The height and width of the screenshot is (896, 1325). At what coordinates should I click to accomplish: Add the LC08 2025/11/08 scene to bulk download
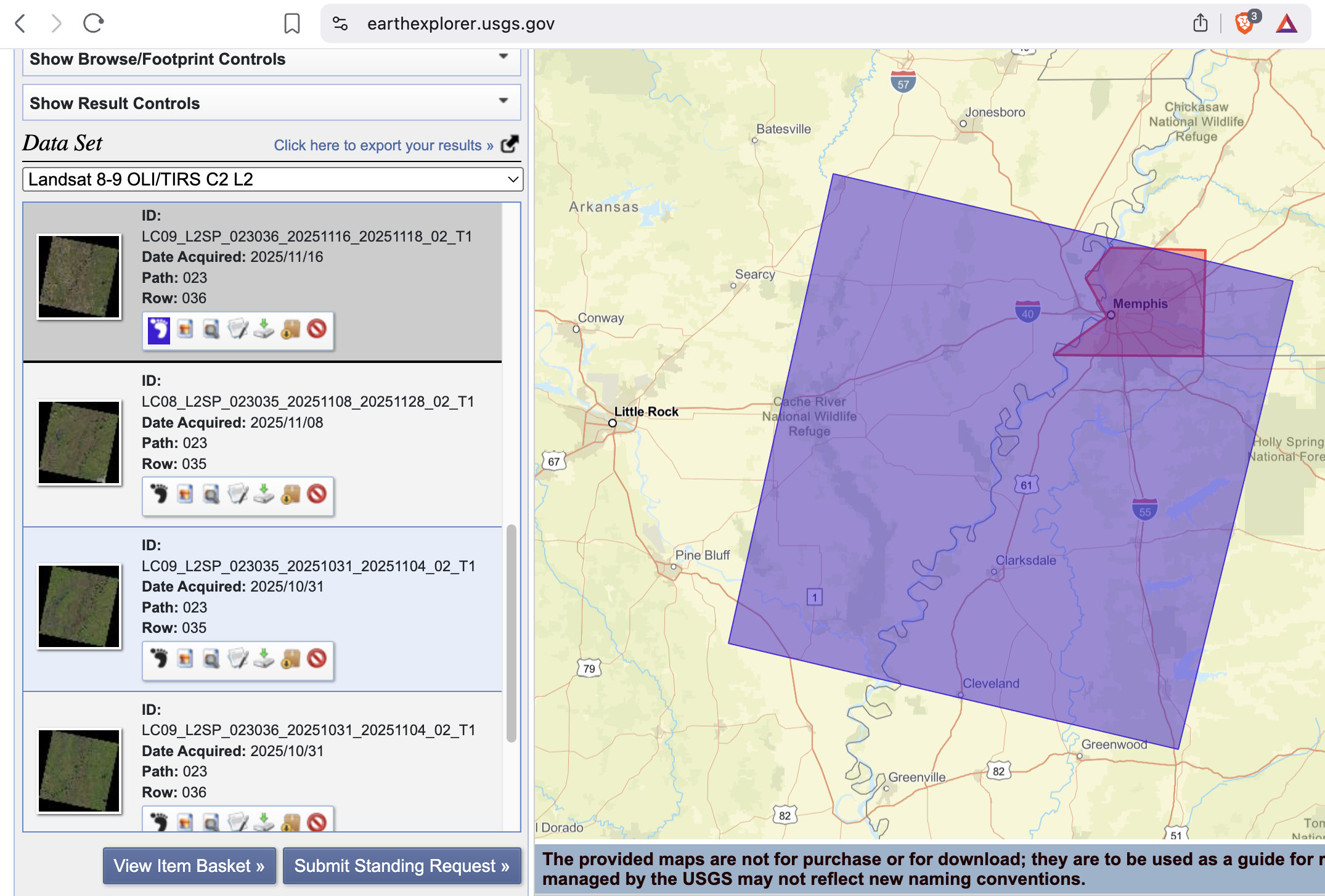pyautogui.click(x=290, y=494)
